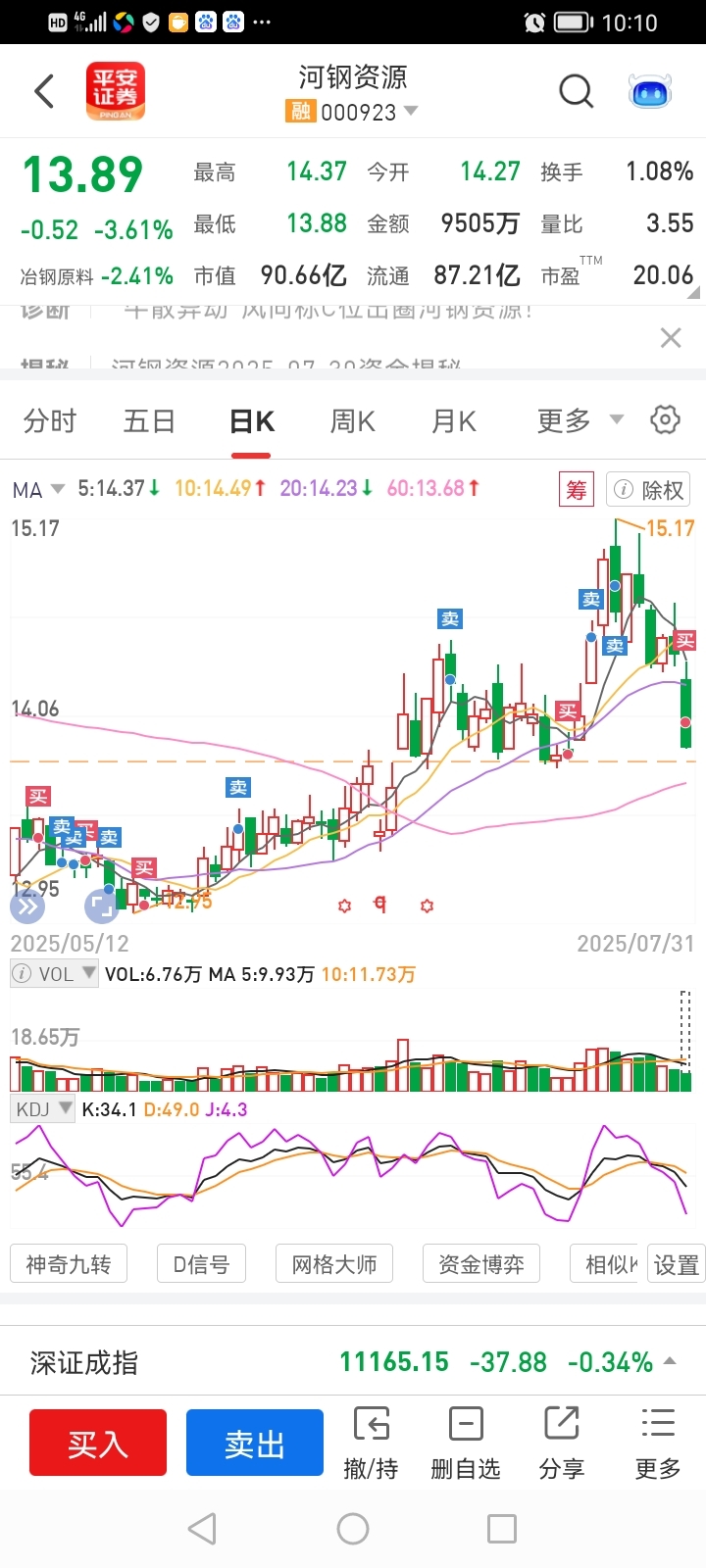Tap Android recent apps button

[x=502, y=1529]
